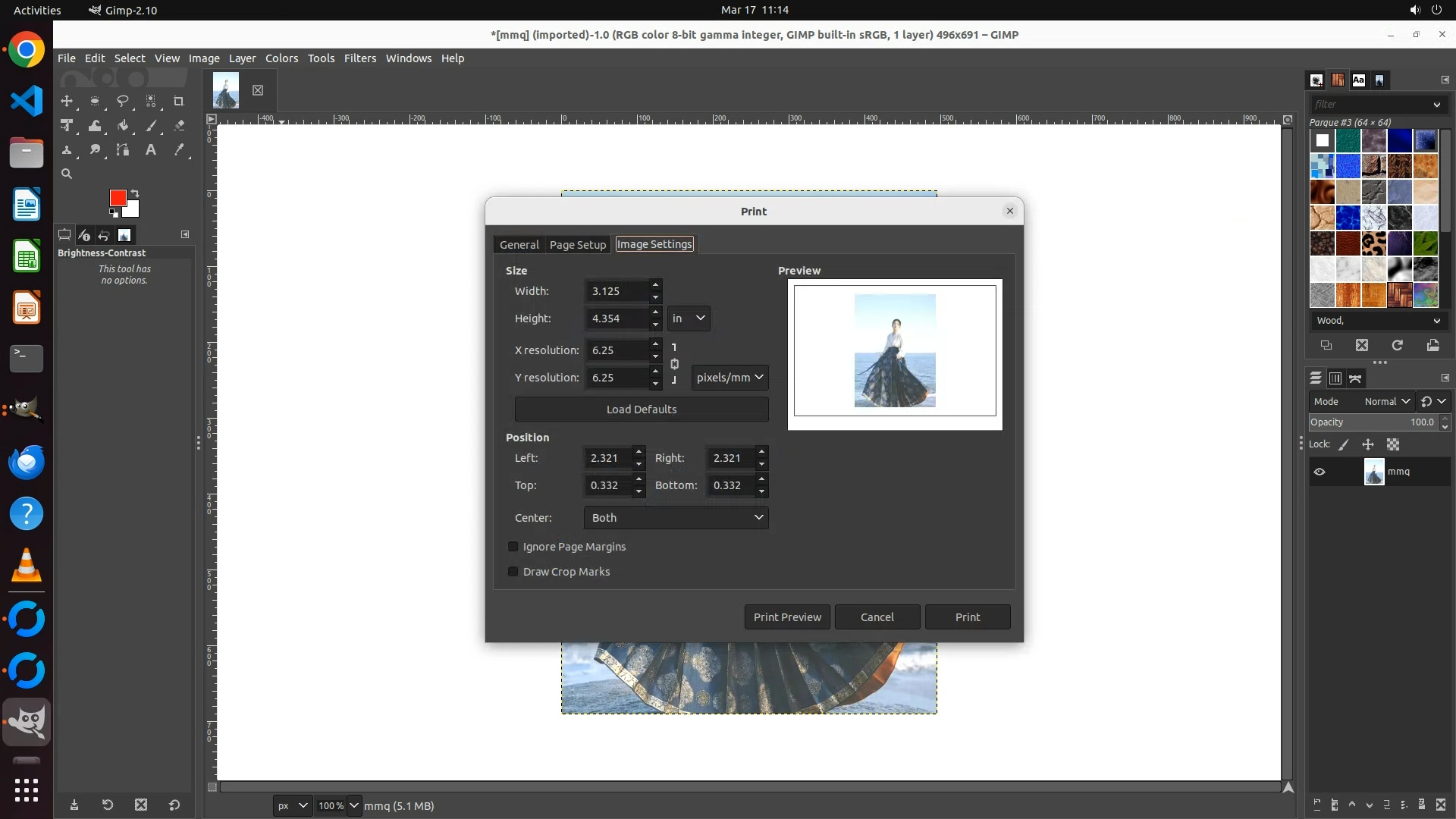Select the Crop tool
The width and height of the screenshot is (1456, 819).
pos(179,101)
